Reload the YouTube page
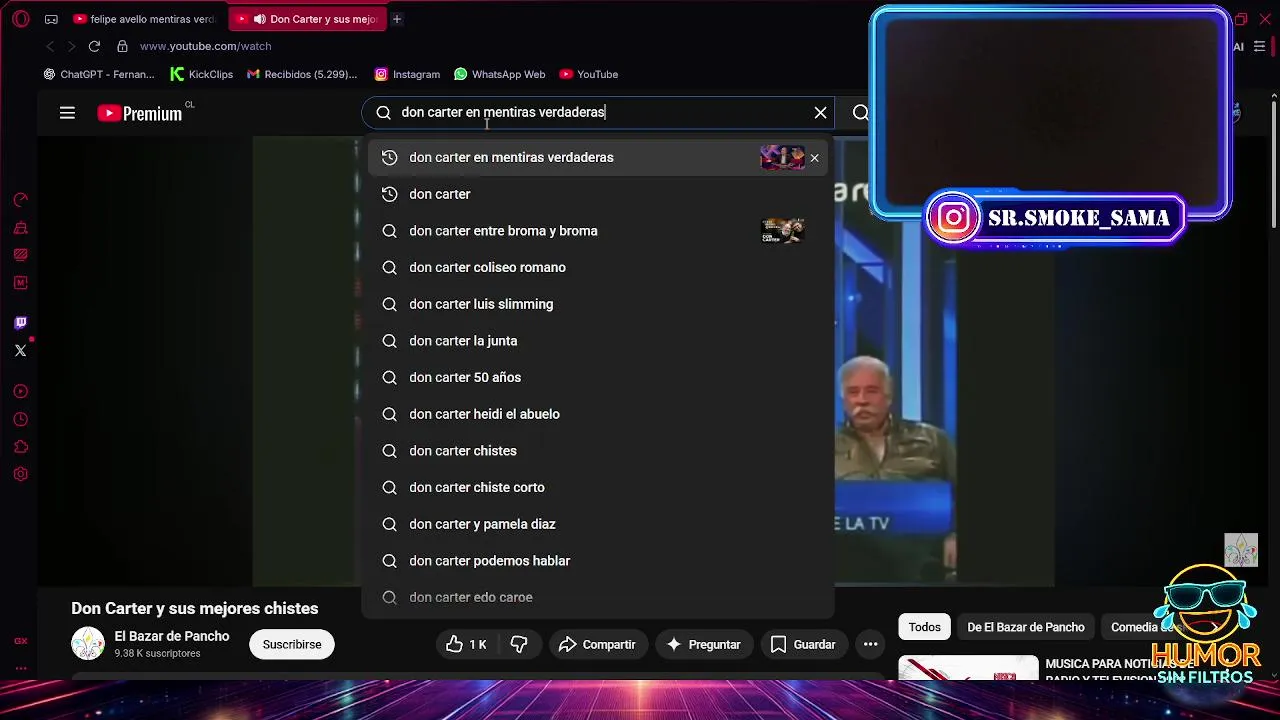The image size is (1280, 720). coord(94,46)
